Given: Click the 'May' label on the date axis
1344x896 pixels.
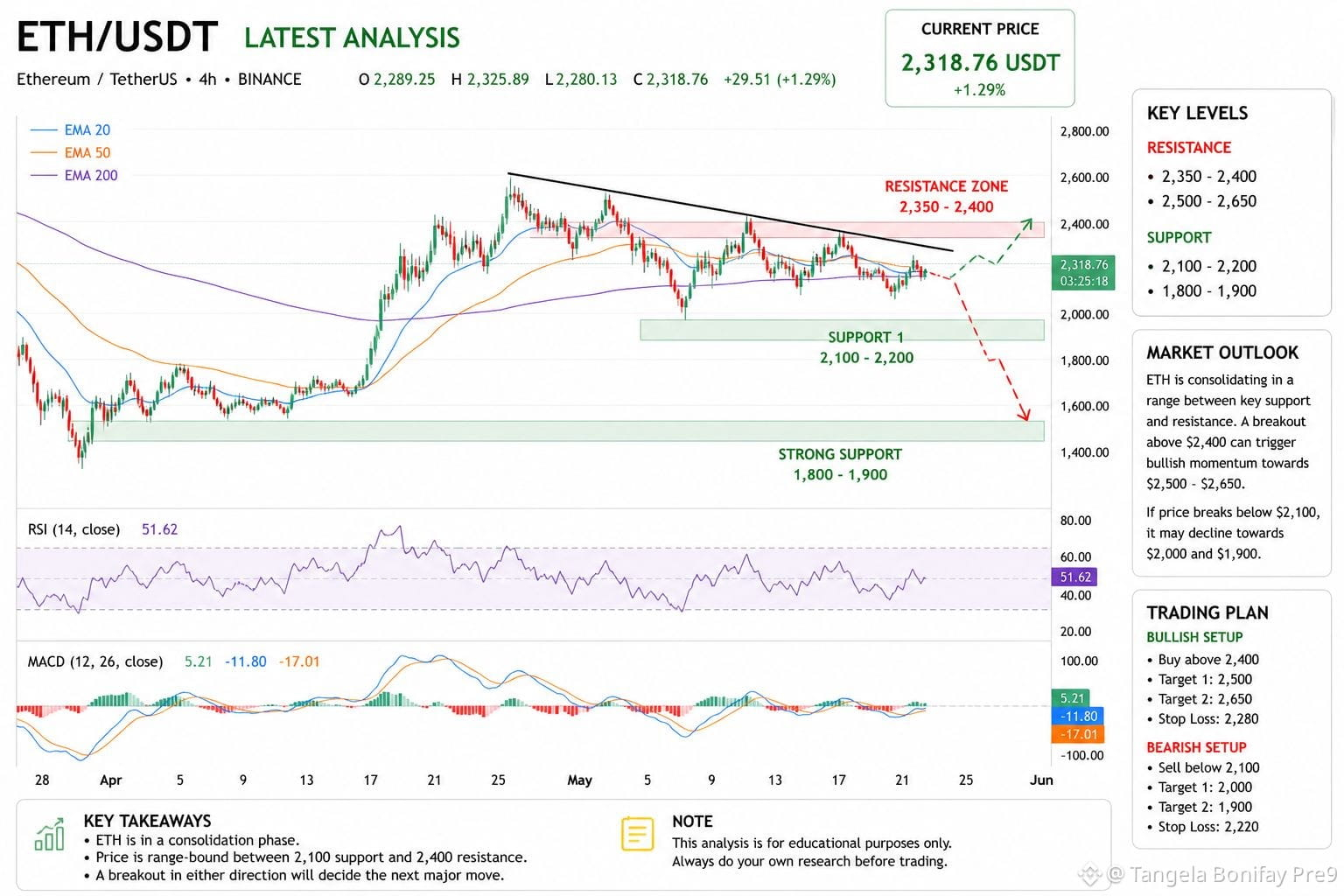Looking at the screenshot, I should (x=579, y=780).
